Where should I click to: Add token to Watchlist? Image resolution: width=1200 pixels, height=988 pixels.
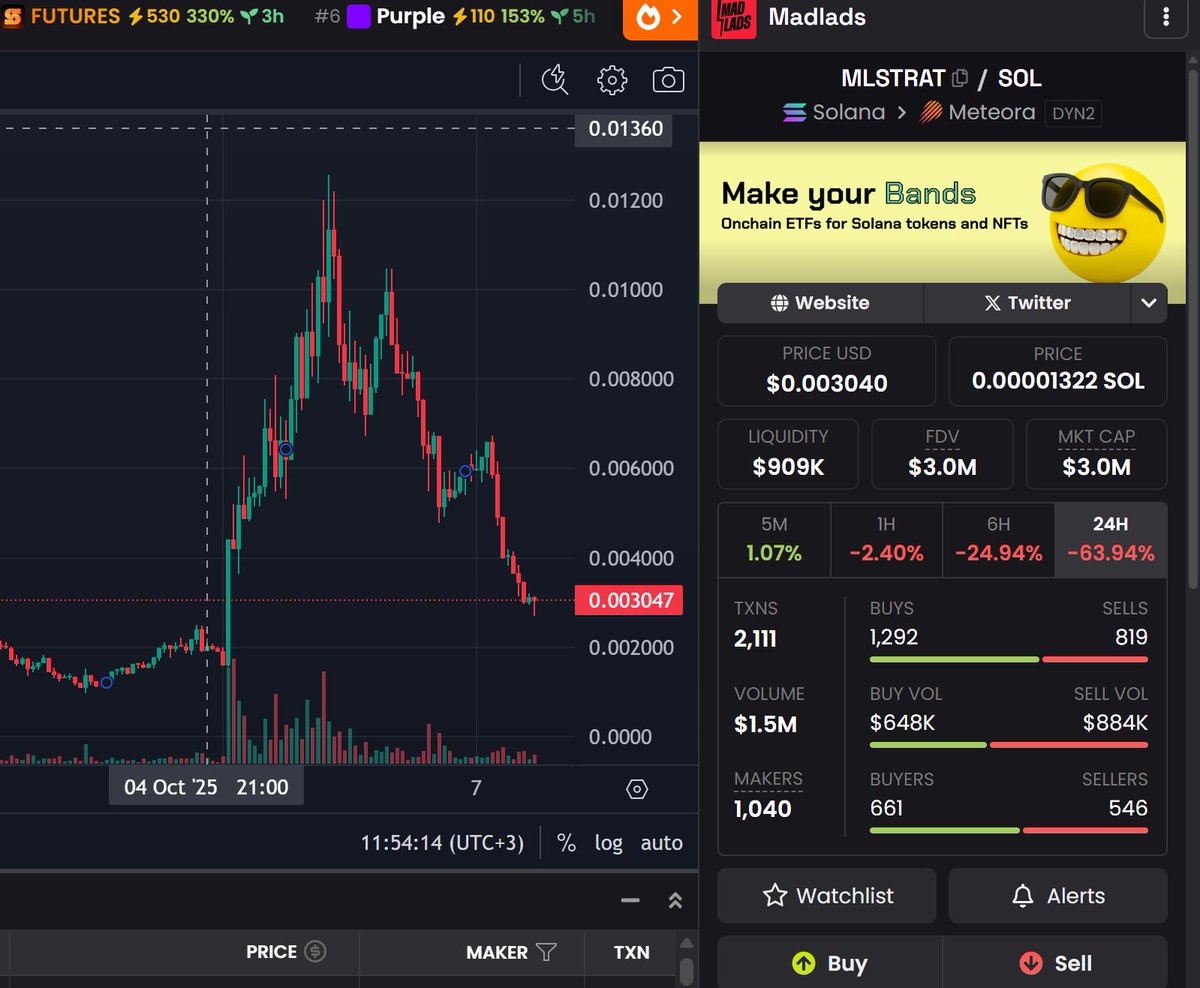[827, 896]
